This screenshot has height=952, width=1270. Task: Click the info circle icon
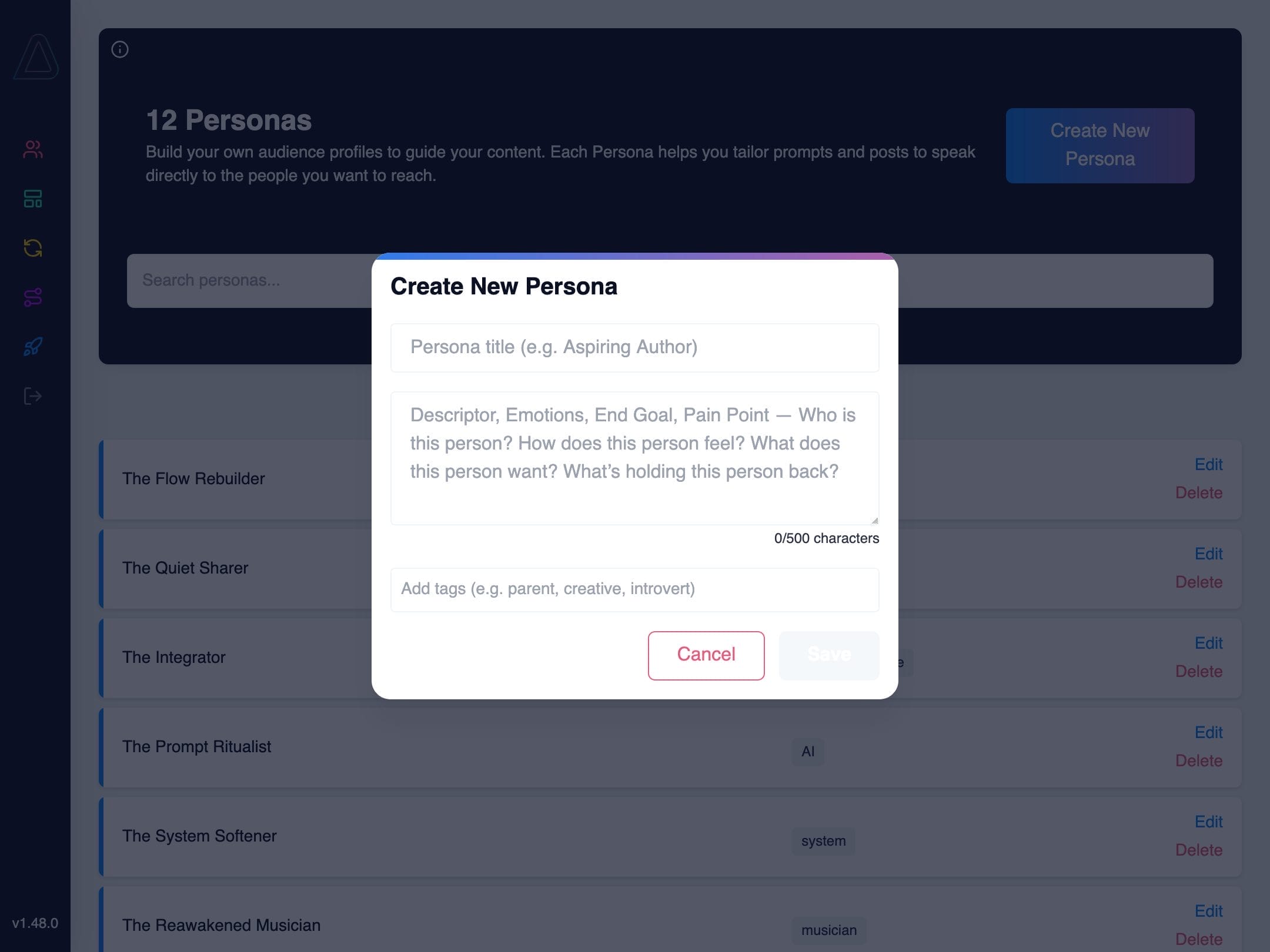coord(120,49)
